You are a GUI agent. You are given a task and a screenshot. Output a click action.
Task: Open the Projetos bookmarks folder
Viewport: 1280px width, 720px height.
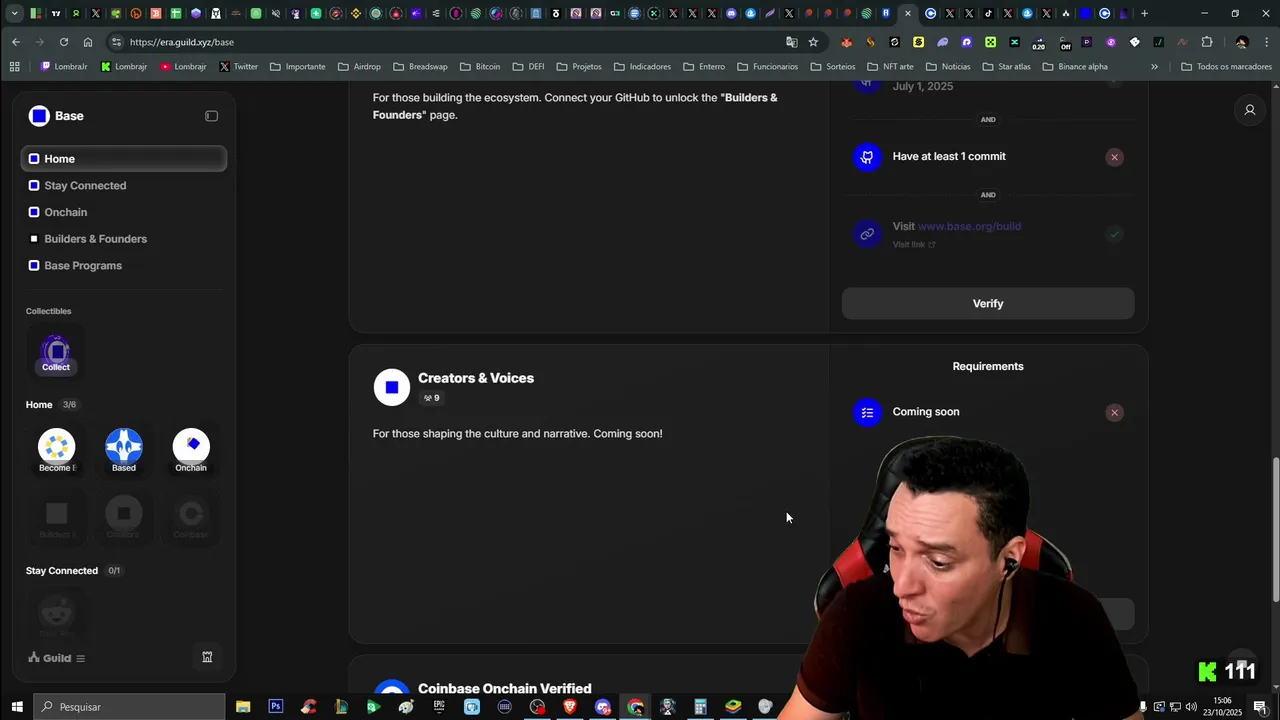coord(579,67)
